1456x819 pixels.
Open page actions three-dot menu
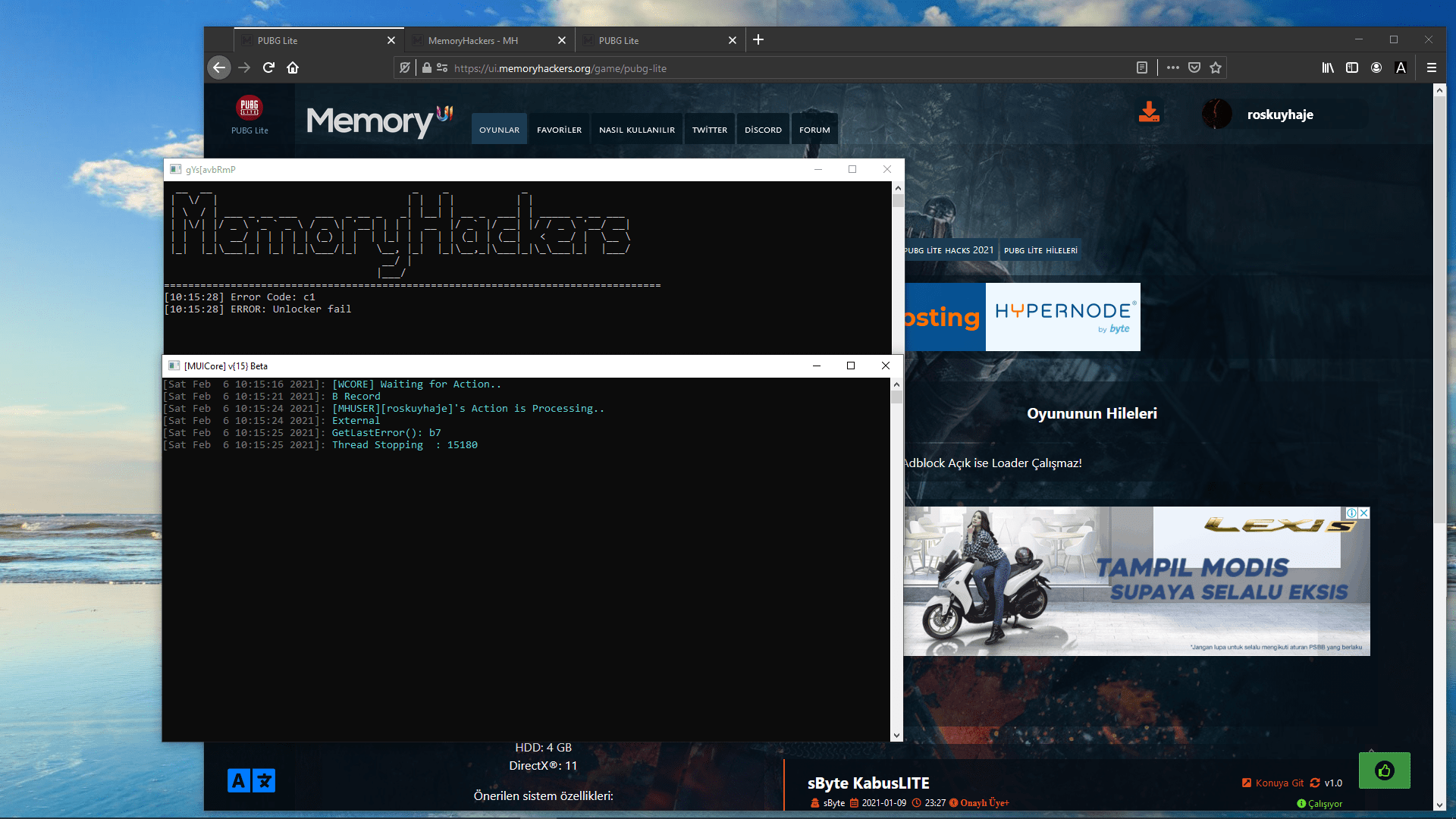coord(1173,67)
